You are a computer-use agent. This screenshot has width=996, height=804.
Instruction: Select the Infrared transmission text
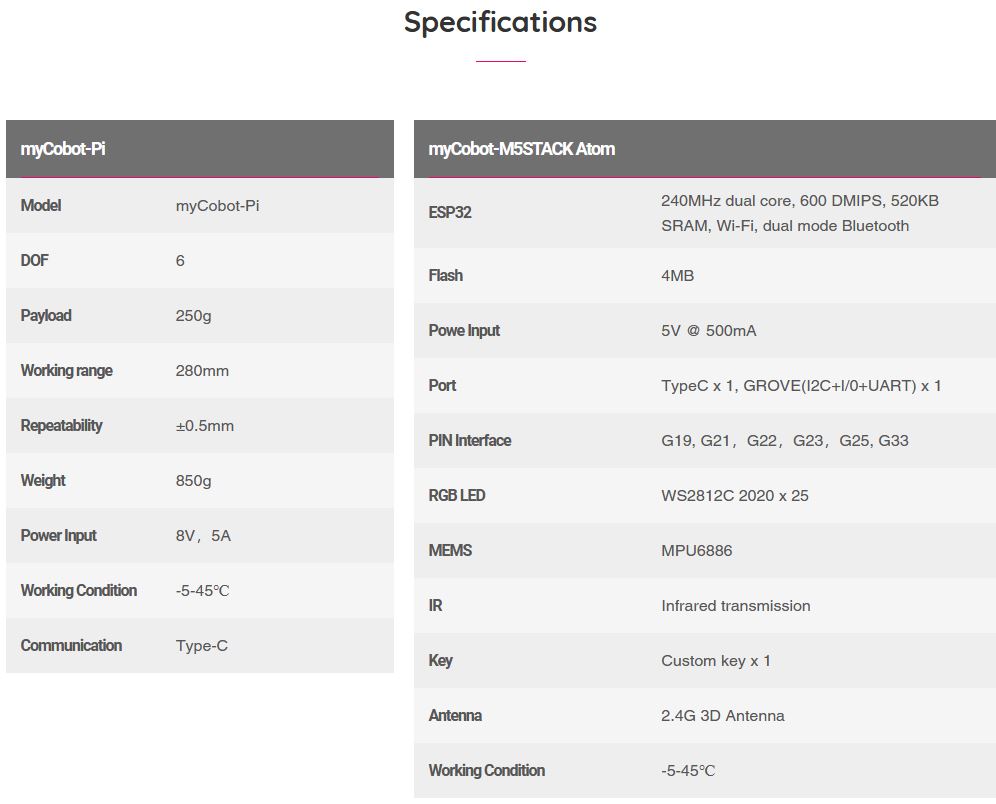(735, 606)
